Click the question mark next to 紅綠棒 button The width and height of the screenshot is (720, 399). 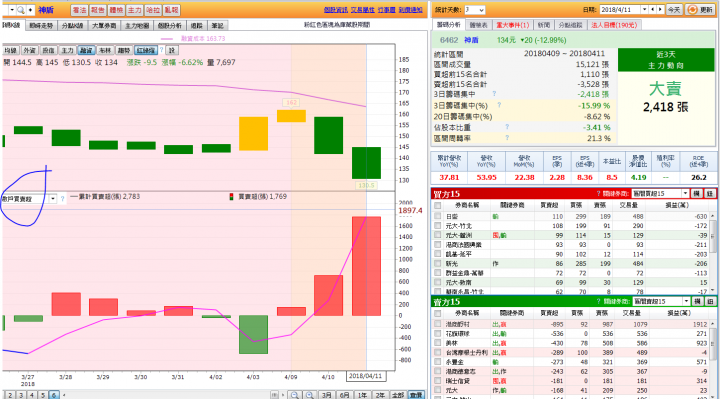(161, 50)
